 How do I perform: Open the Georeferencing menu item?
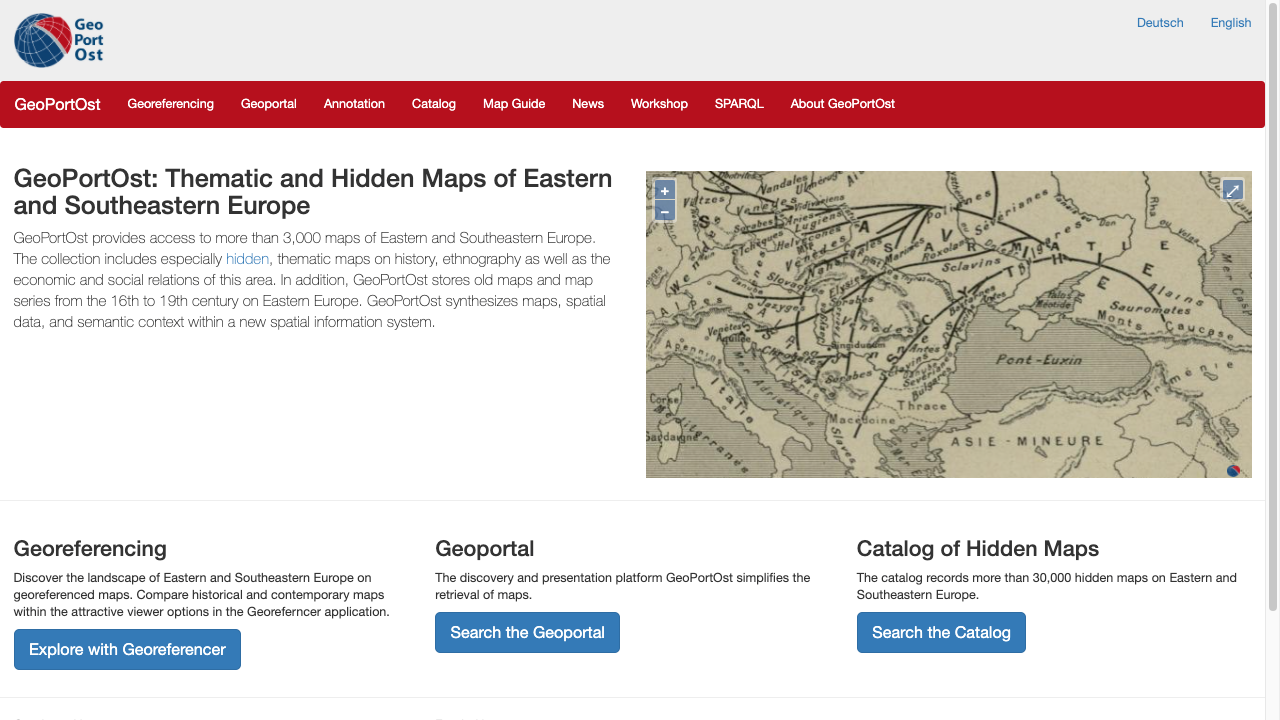[170, 104]
